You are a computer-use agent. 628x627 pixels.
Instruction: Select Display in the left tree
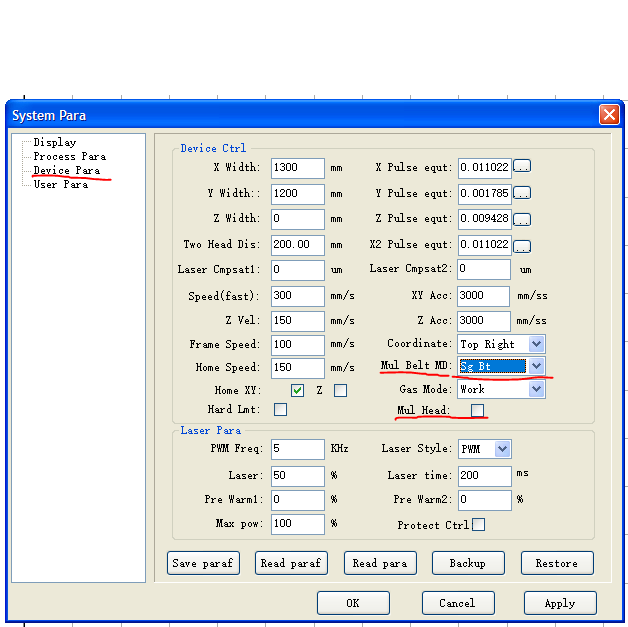pyautogui.click(x=54, y=143)
